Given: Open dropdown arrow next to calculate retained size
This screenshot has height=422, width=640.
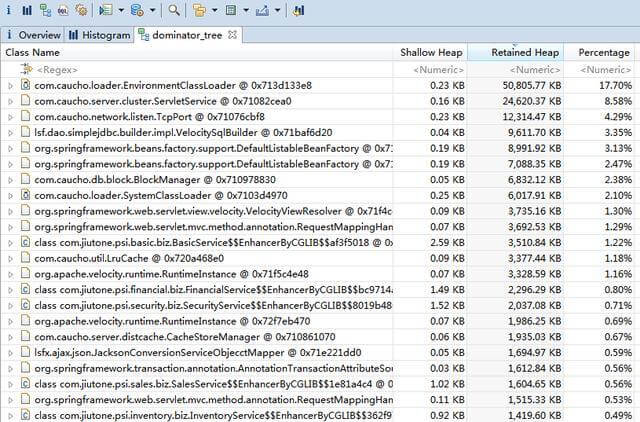Looking at the screenshot, I should pos(246,10).
